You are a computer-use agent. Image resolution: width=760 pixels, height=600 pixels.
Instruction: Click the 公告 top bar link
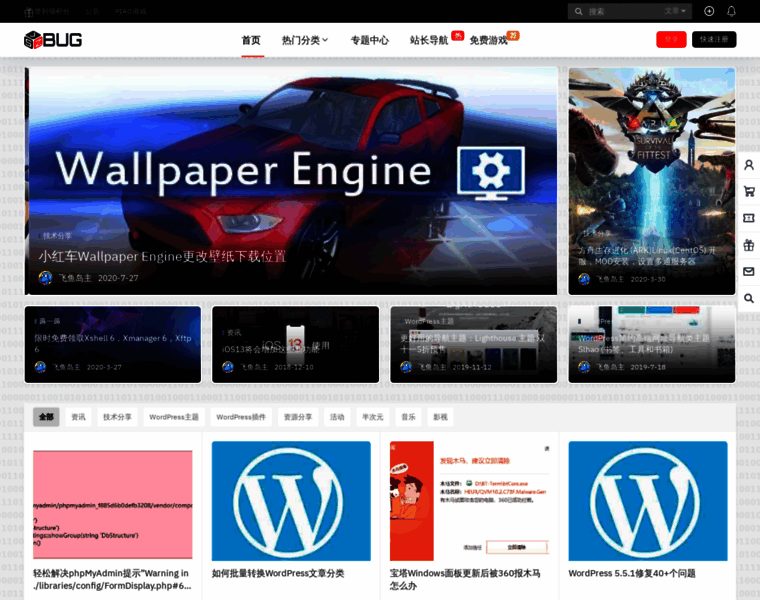click(93, 12)
